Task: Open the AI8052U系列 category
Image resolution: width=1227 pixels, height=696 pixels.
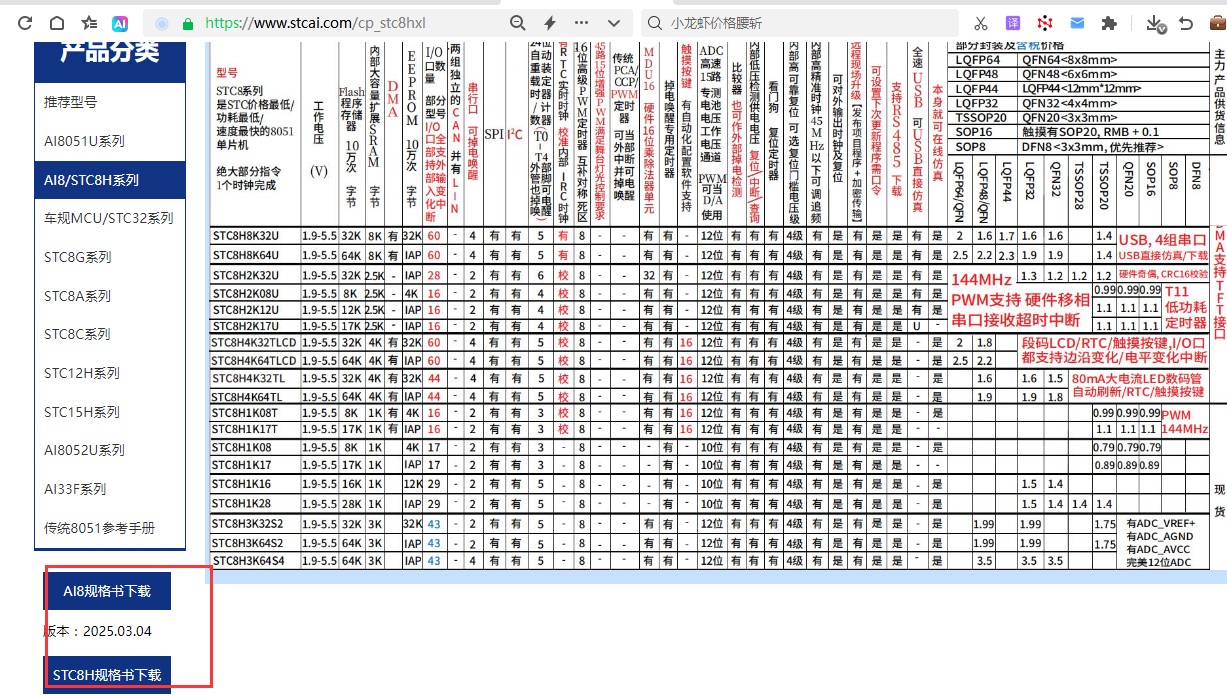Action: click(x=110, y=450)
